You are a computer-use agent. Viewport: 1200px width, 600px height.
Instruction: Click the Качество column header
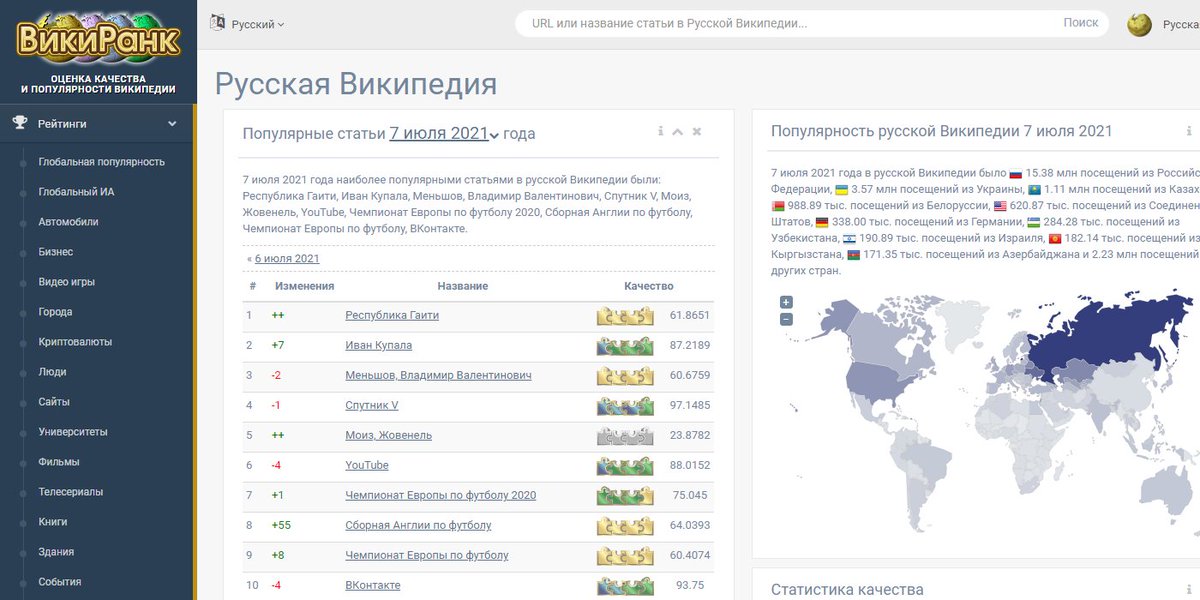click(649, 286)
